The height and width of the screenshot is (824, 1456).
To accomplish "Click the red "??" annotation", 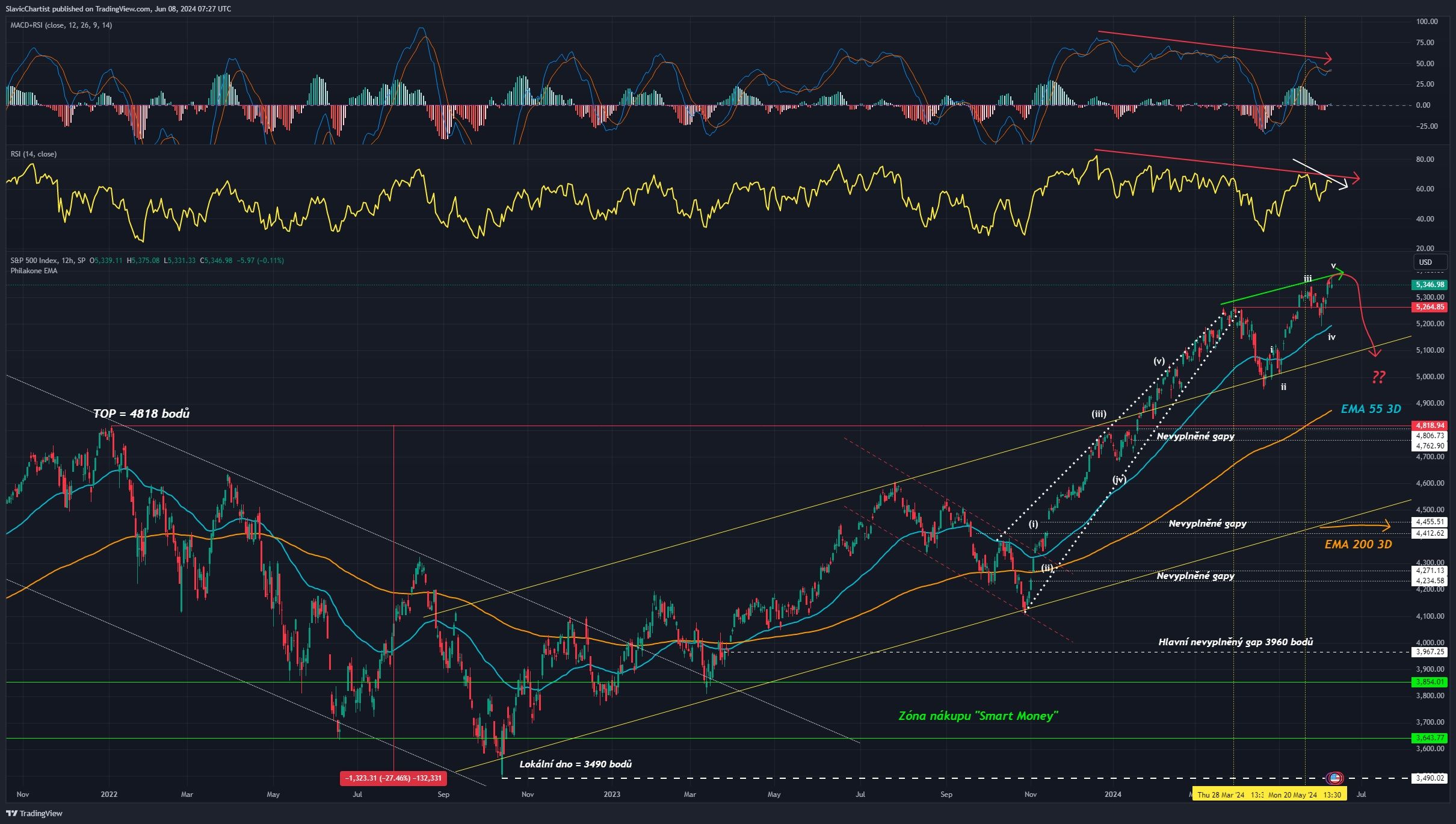I will [x=1378, y=377].
